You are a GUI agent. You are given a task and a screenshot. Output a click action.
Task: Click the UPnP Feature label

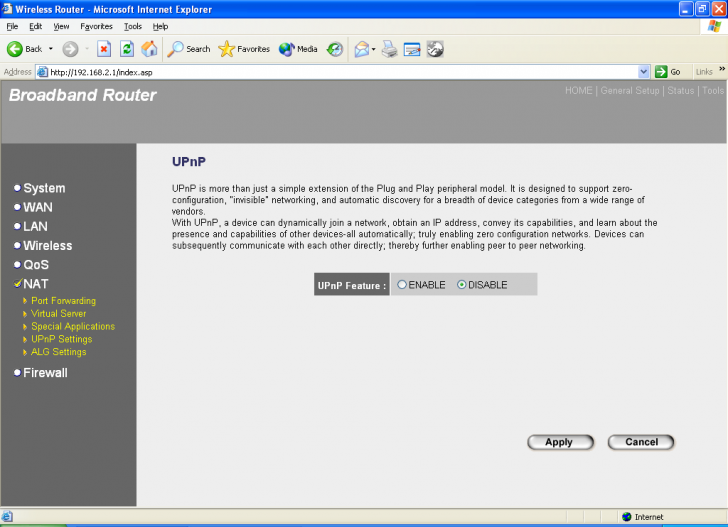click(x=351, y=286)
